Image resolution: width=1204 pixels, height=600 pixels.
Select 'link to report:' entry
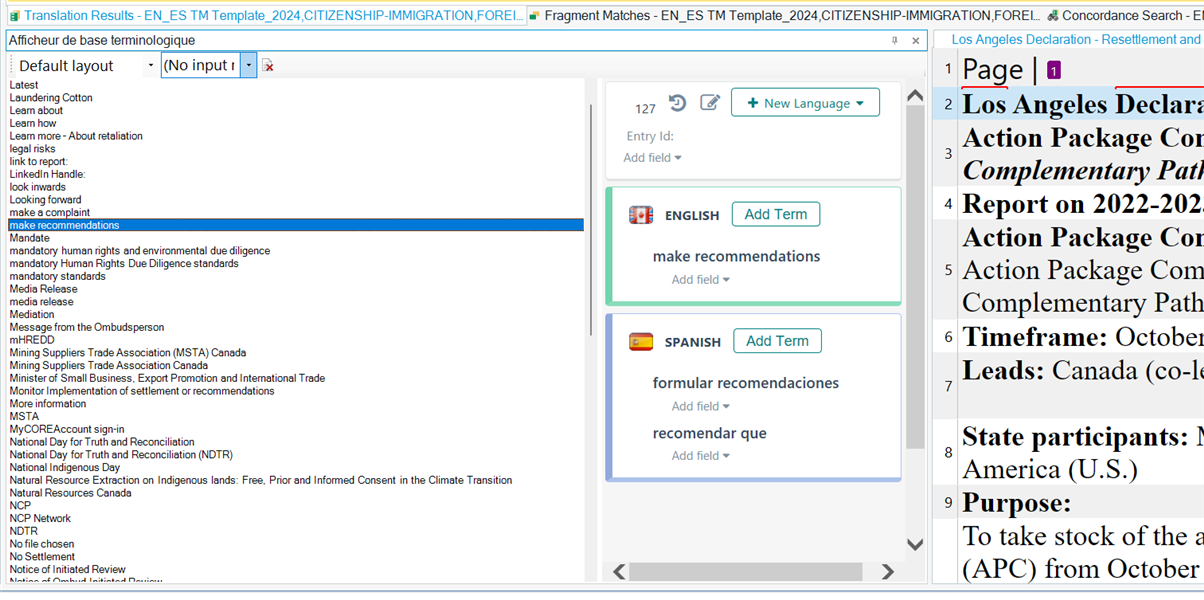39,162
